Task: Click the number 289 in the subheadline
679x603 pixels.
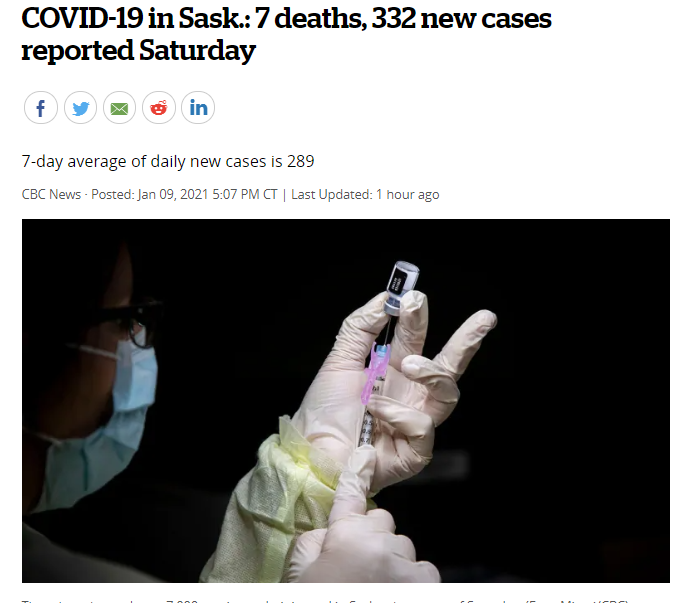Action: [x=301, y=162]
